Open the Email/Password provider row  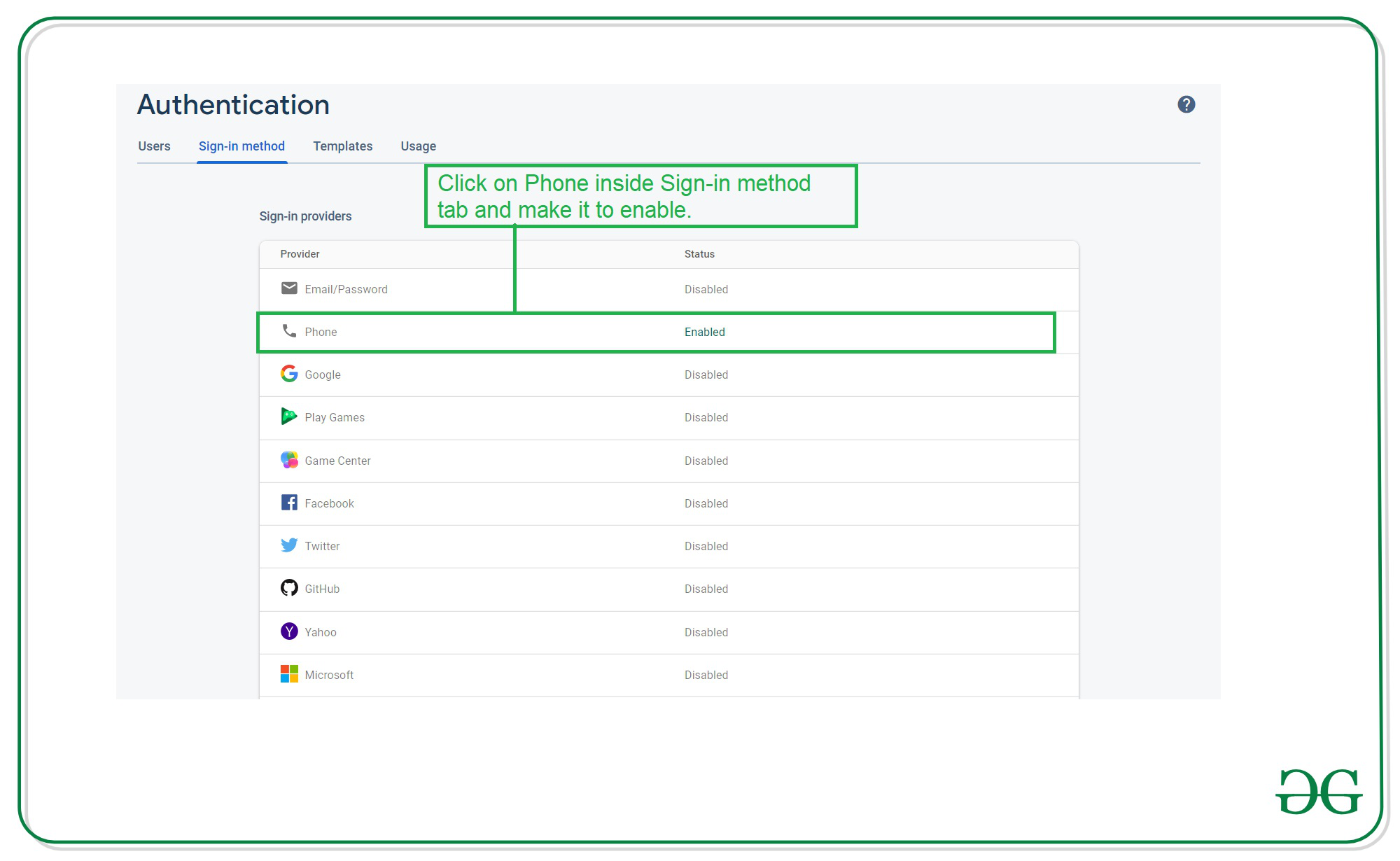tap(668, 290)
